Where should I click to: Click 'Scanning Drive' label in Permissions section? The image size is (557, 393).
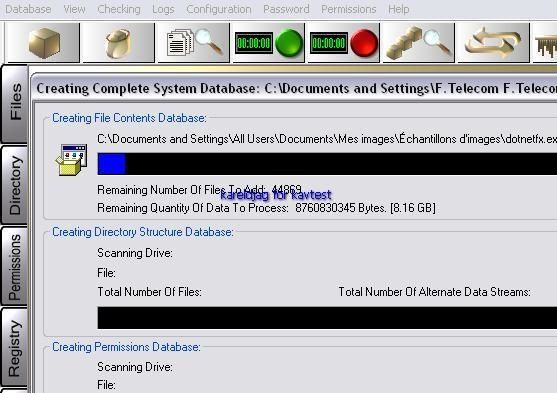[135, 367]
